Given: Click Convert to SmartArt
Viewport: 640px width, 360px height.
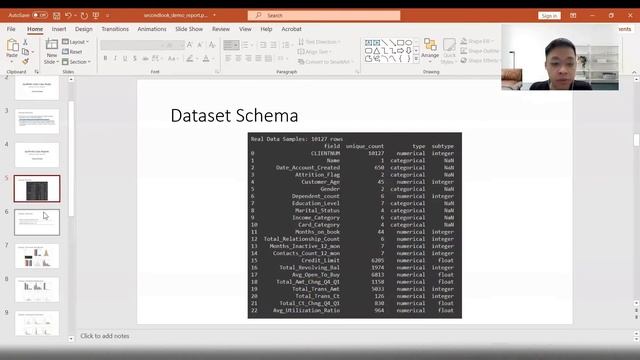Looking at the screenshot, I should pyautogui.click(x=325, y=62).
